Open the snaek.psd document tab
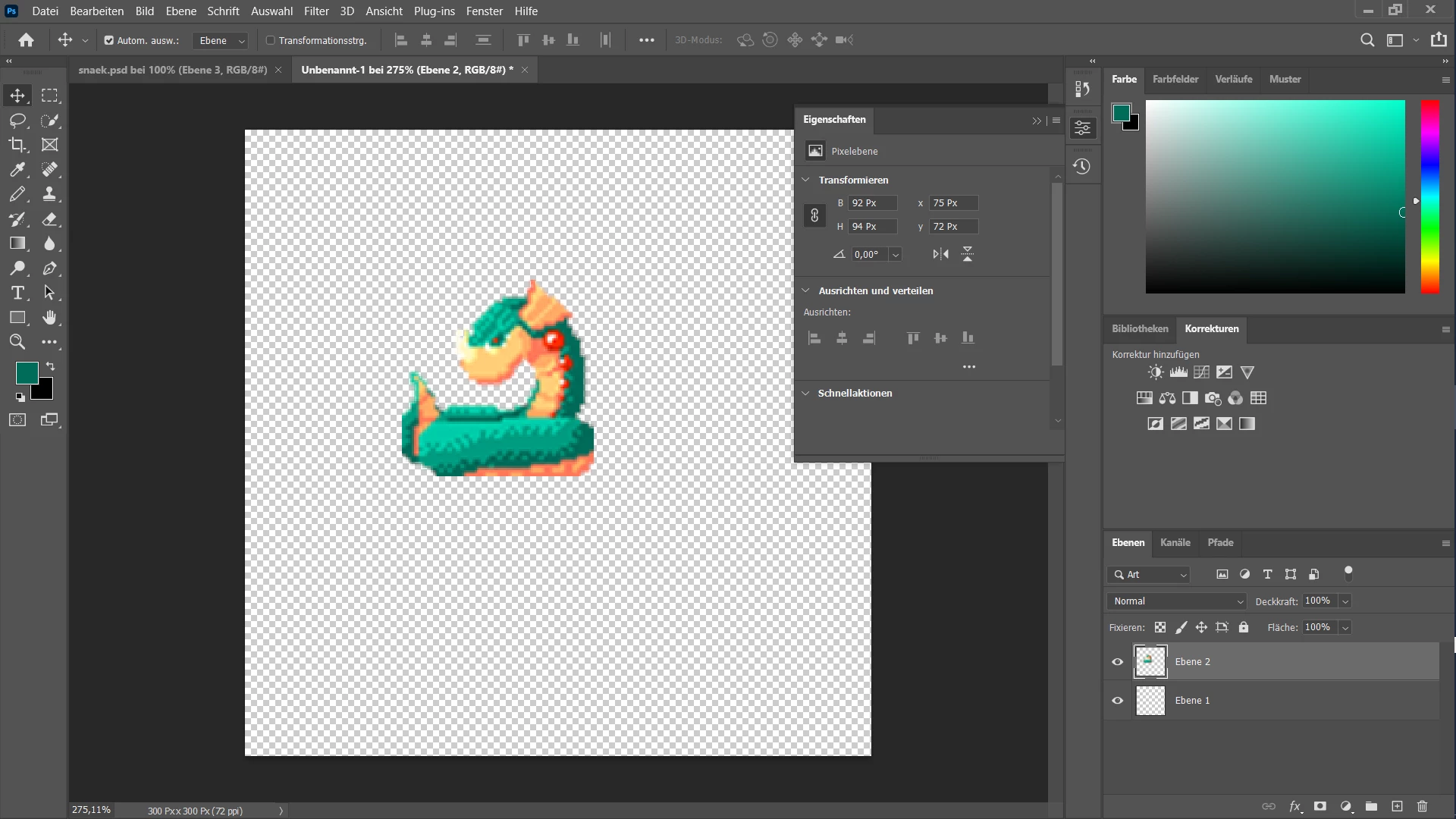The image size is (1456, 819). click(173, 70)
